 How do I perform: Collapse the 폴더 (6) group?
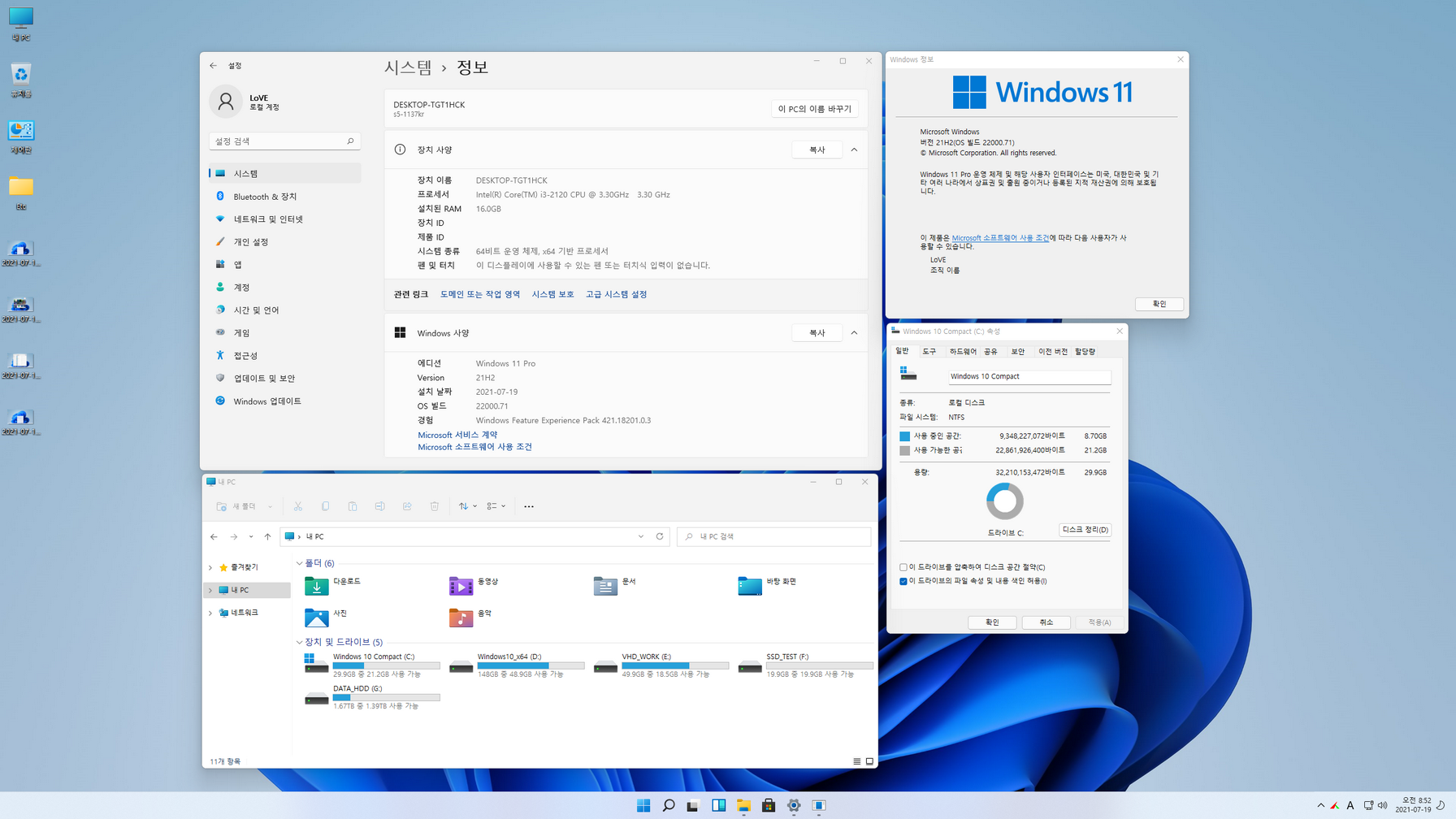pos(300,563)
